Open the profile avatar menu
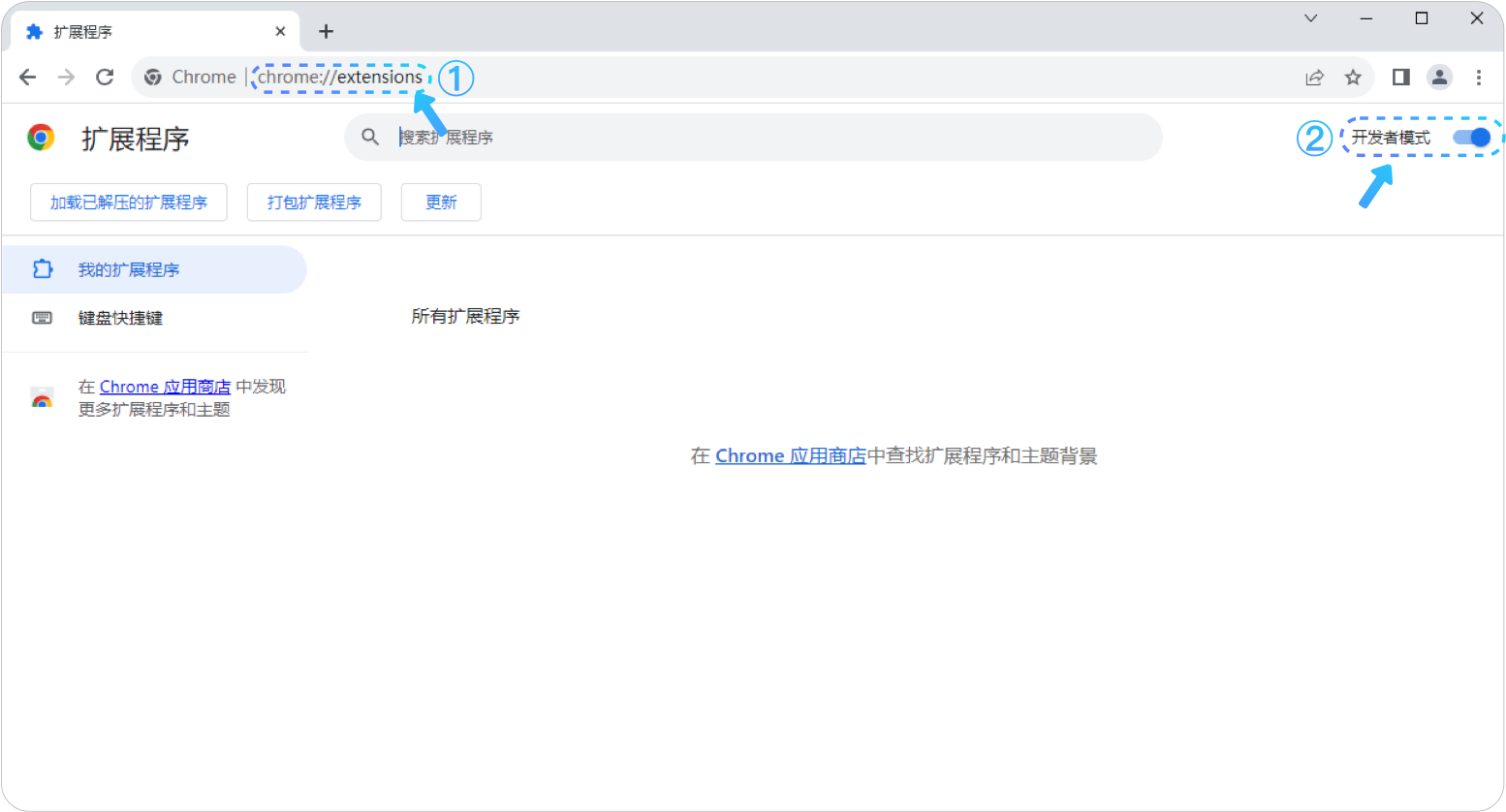 click(1440, 77)
